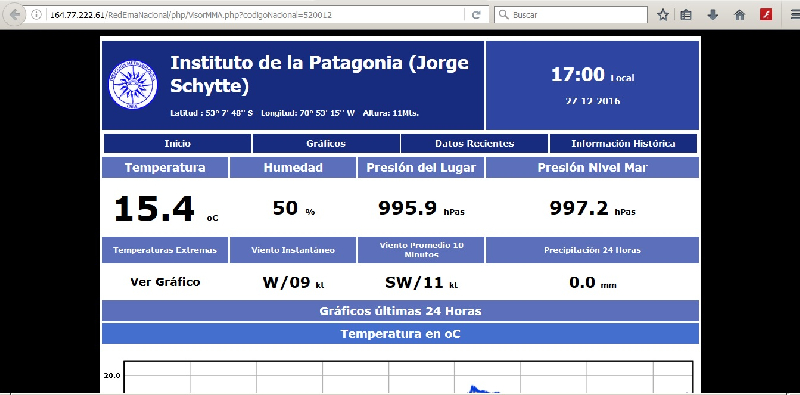The image size is (800, 395).
Task: Click the Gráficos últimas 24 Horas banner
Action: pos(400,311)
